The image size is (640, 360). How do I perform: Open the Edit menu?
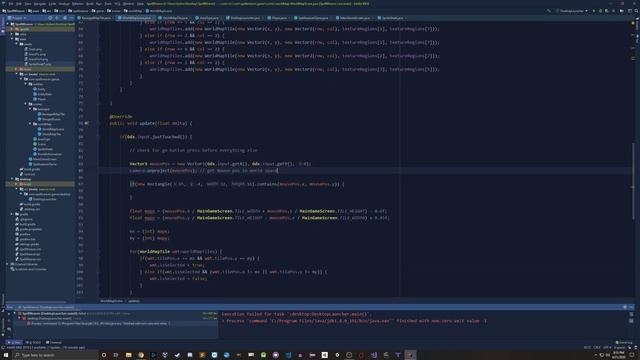coord(18,4)
